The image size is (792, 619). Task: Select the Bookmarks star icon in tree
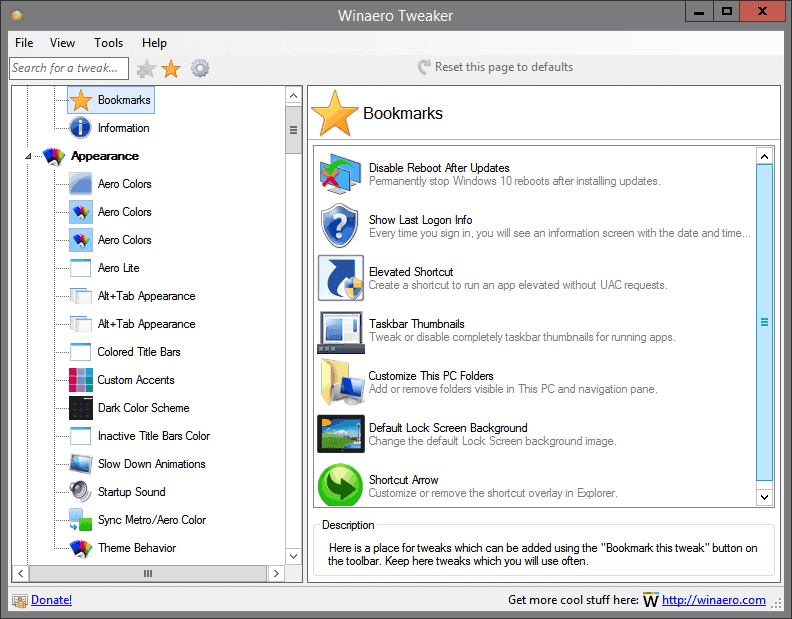coord(81,100)
